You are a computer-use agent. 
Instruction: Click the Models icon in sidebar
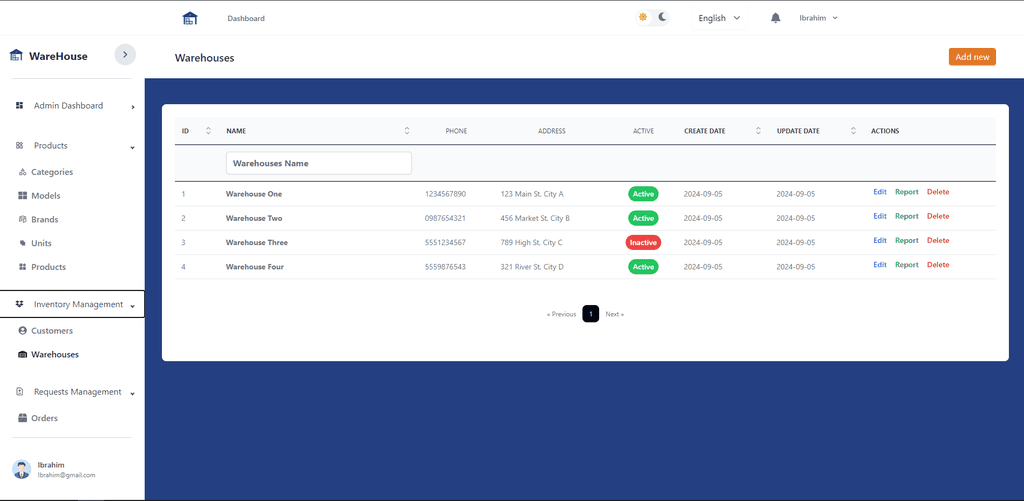click(23, 196)
